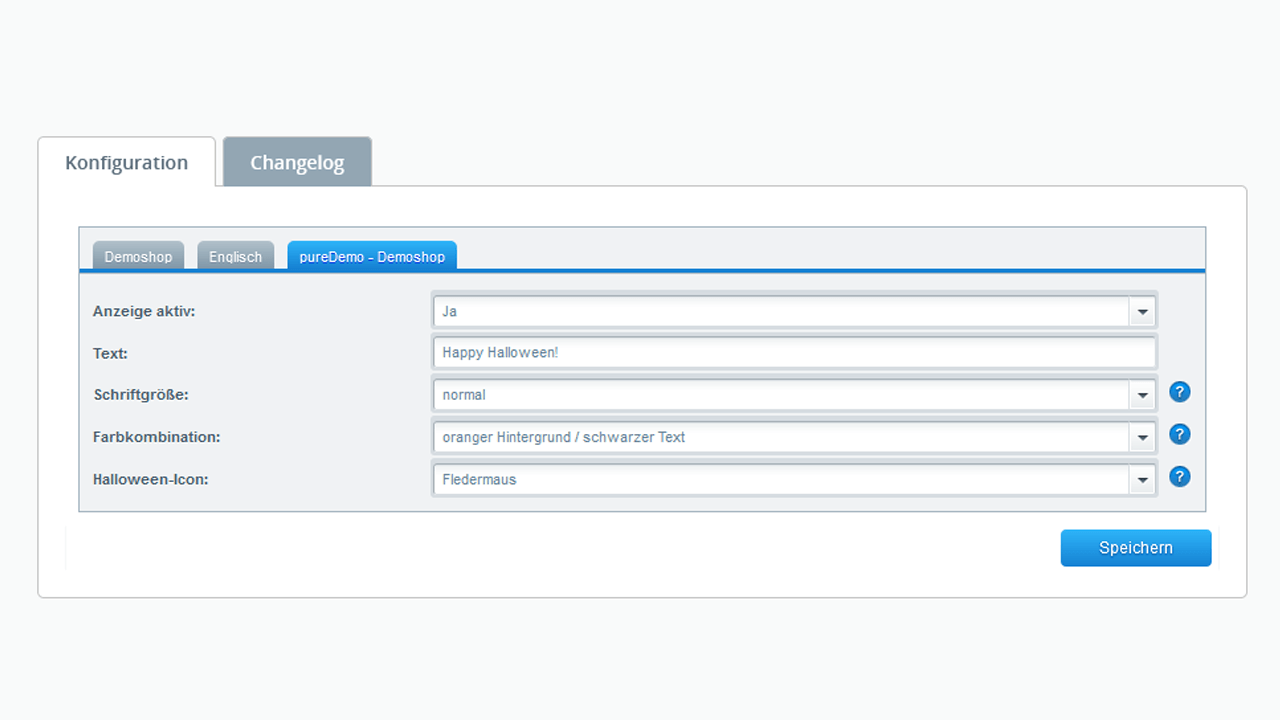Click the 'Text:' field label
1280x720 pixels.
[x=110, y=353]
